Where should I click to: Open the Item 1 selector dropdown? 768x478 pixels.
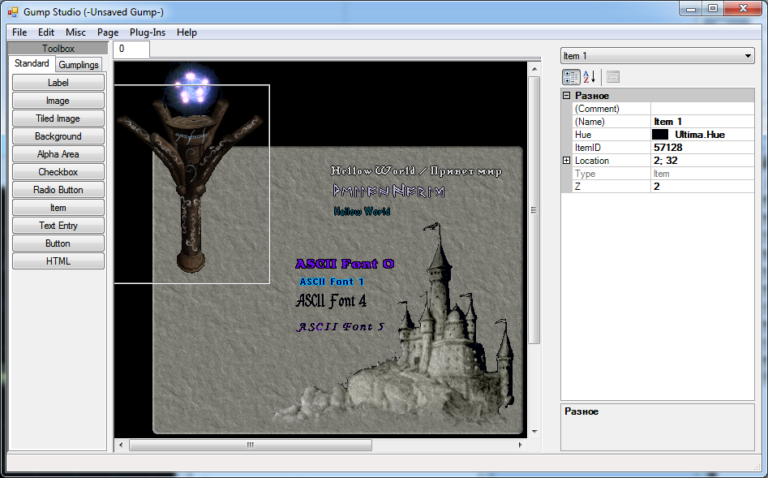(748, 56)
